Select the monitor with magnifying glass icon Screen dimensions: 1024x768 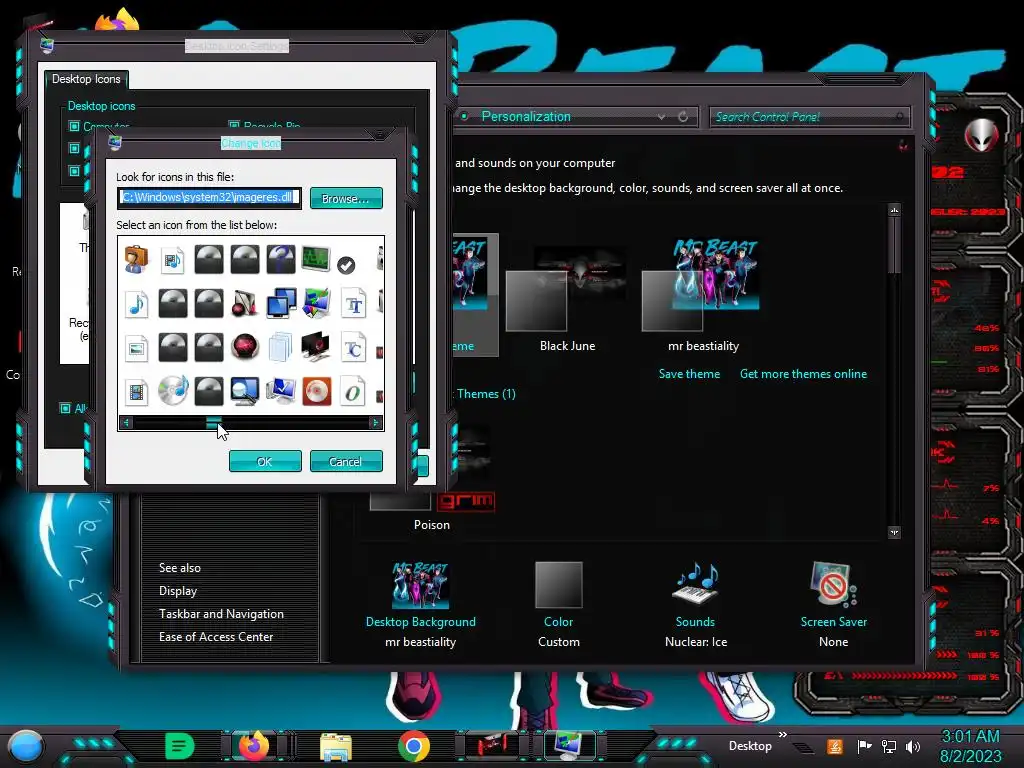click(x=244, y=391)
